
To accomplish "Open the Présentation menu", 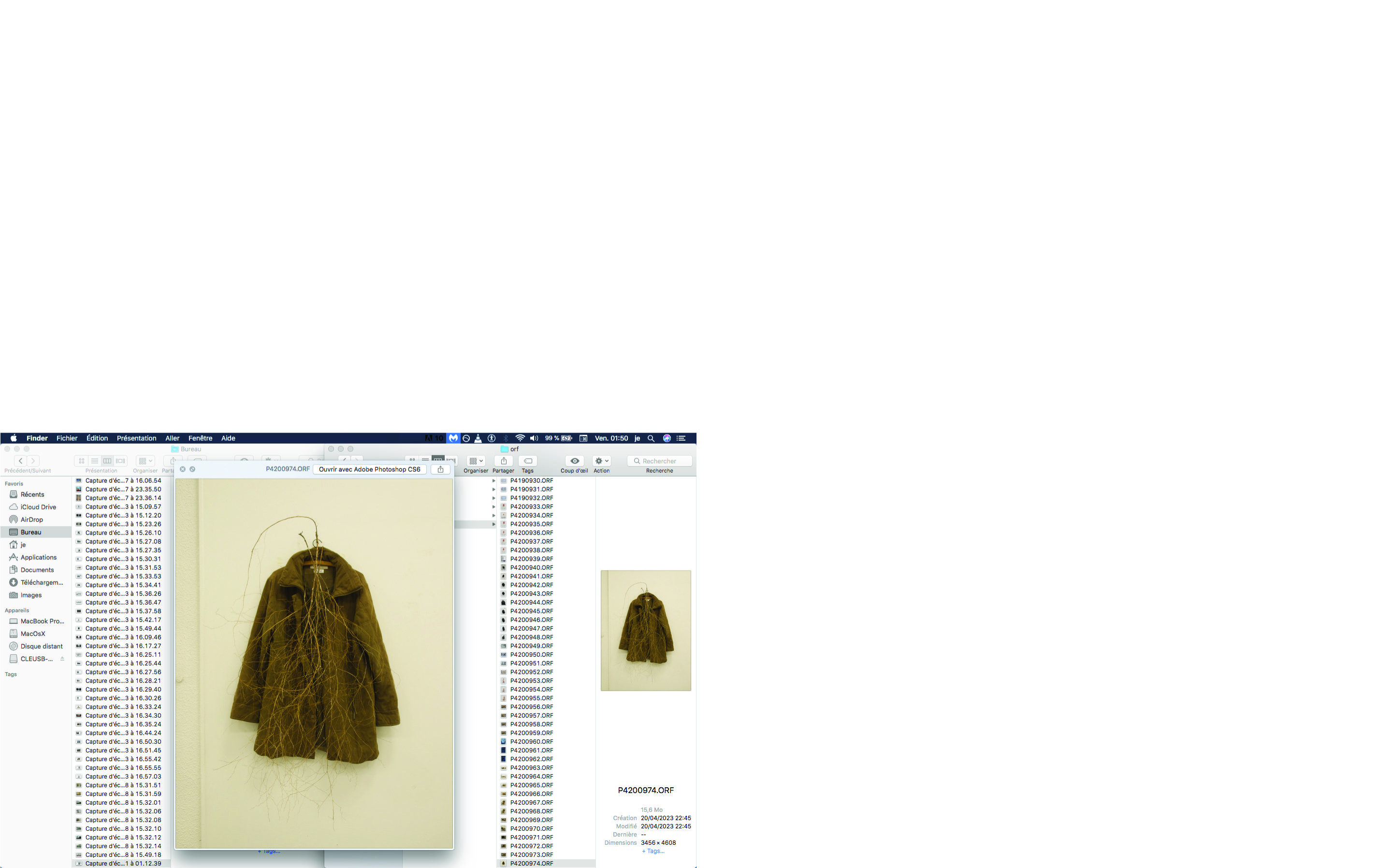I will click(x=136, y=439).
